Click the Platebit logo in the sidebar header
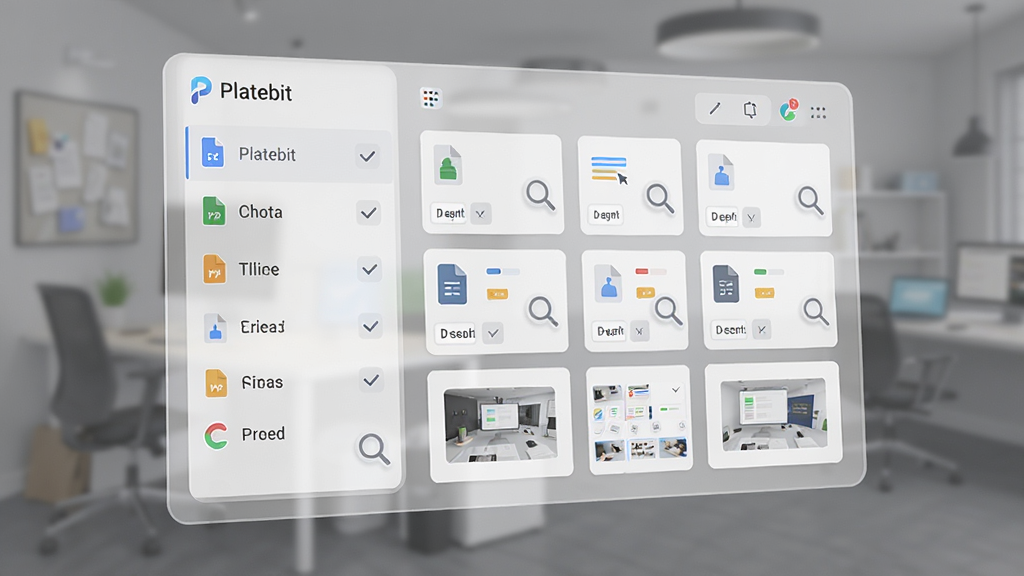The height and width of the screenshot is (576, 1024). click(200, 90)
